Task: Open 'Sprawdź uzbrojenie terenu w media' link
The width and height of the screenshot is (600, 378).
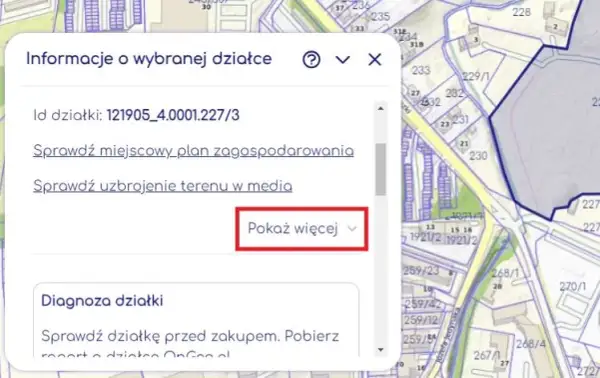Action: pyautogui.click(x=163, y=186)
